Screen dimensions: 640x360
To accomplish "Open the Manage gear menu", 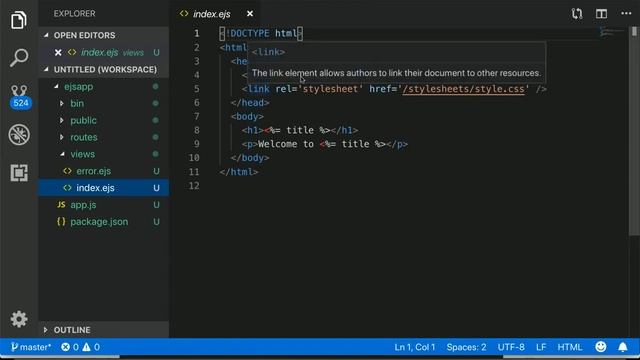I will tap(19, 319).
